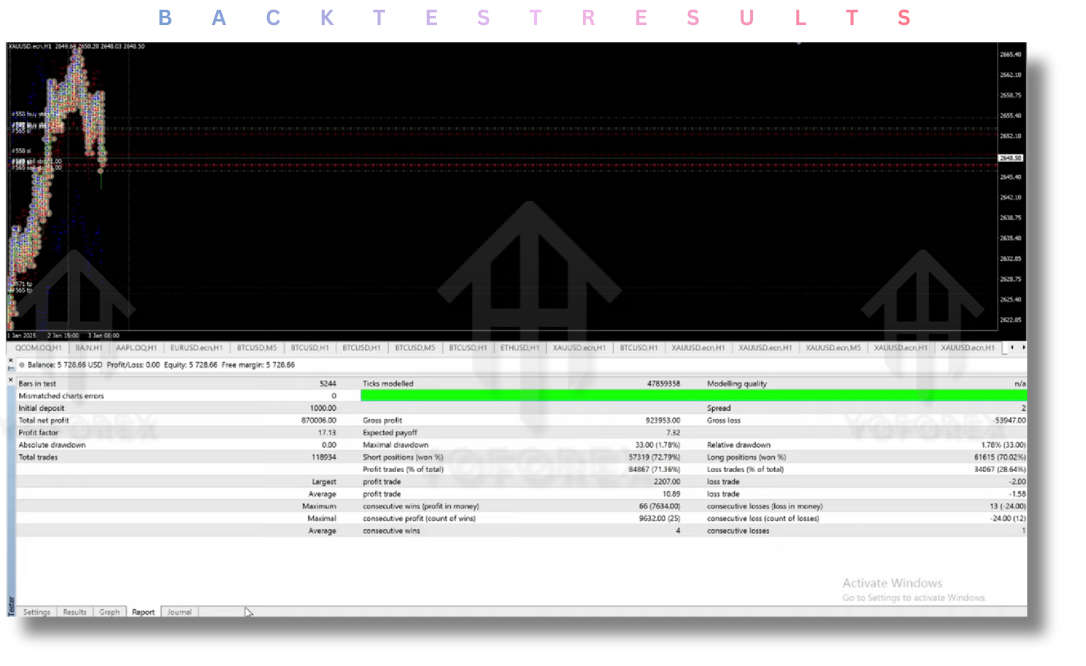Switch to XAUUSD.ecn,M5 chart tab
The image size is (1086, 666).
point(833,348)
